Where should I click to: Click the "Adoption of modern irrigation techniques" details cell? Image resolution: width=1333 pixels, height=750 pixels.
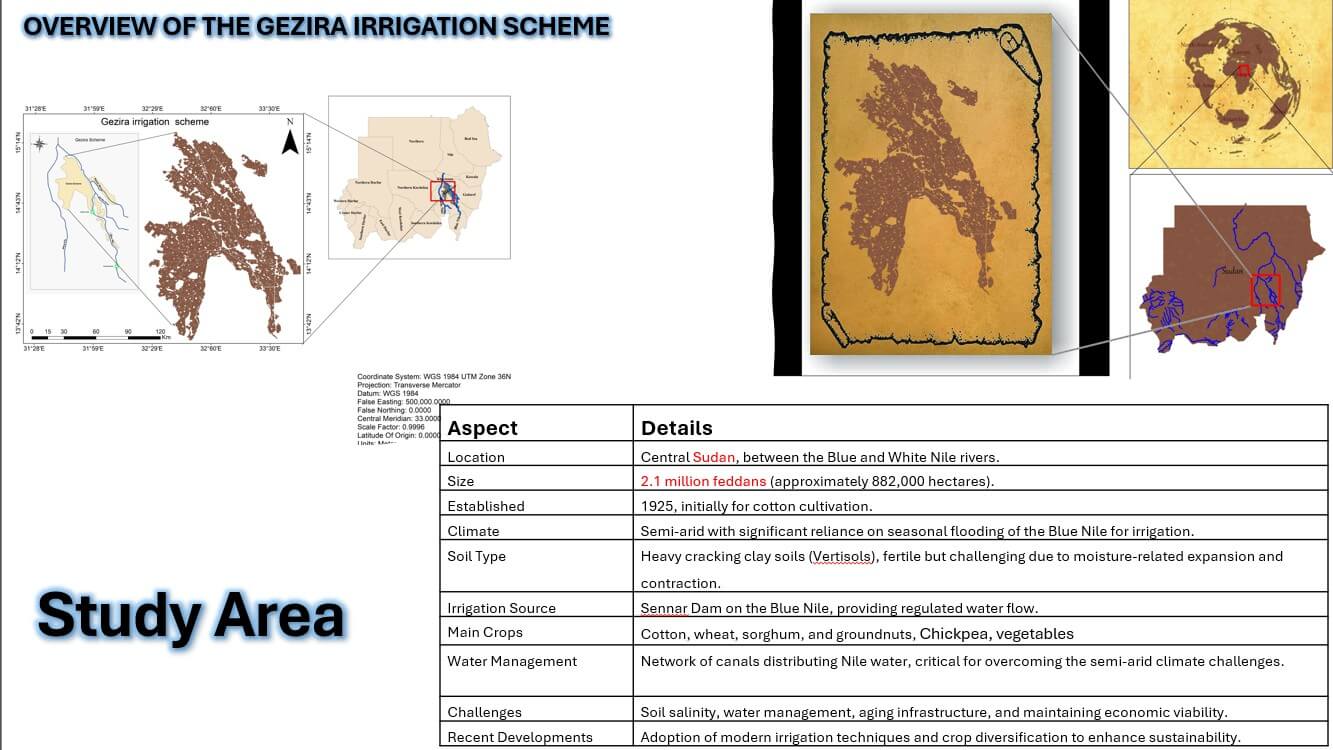pos(981,735)
